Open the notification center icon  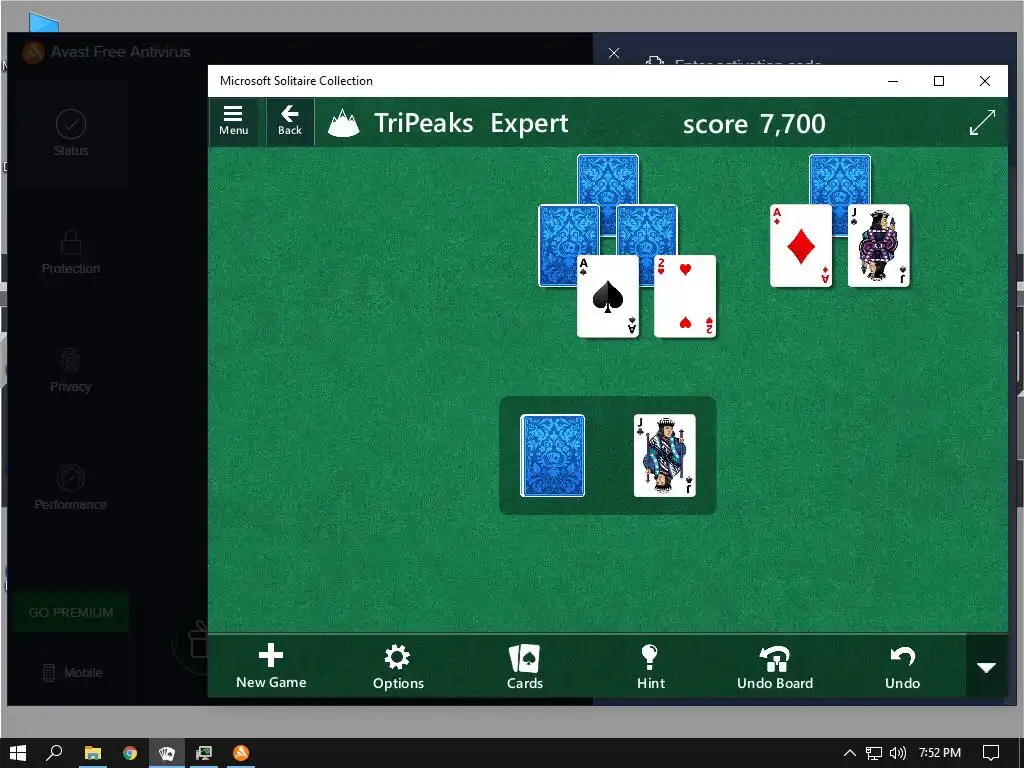991,753
